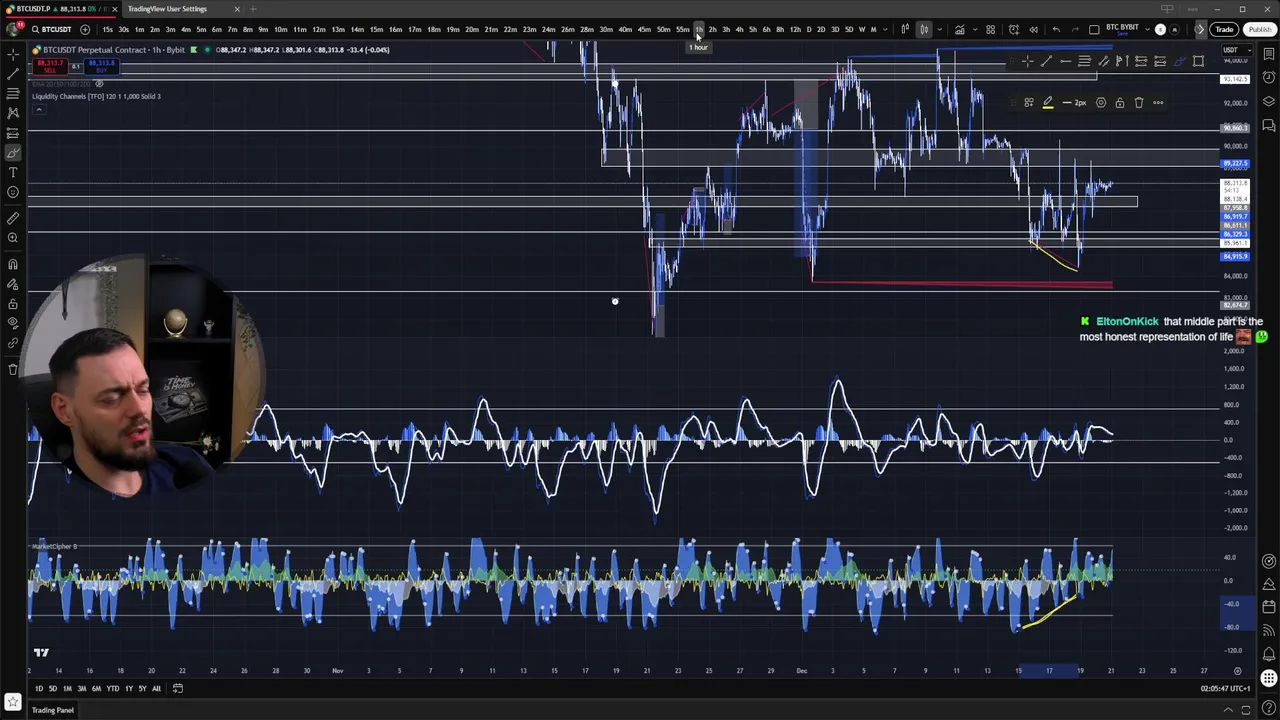This screenshot has height=720, width=1280.
Task: Open the layout setup square icon
Action: [1094, 29]
